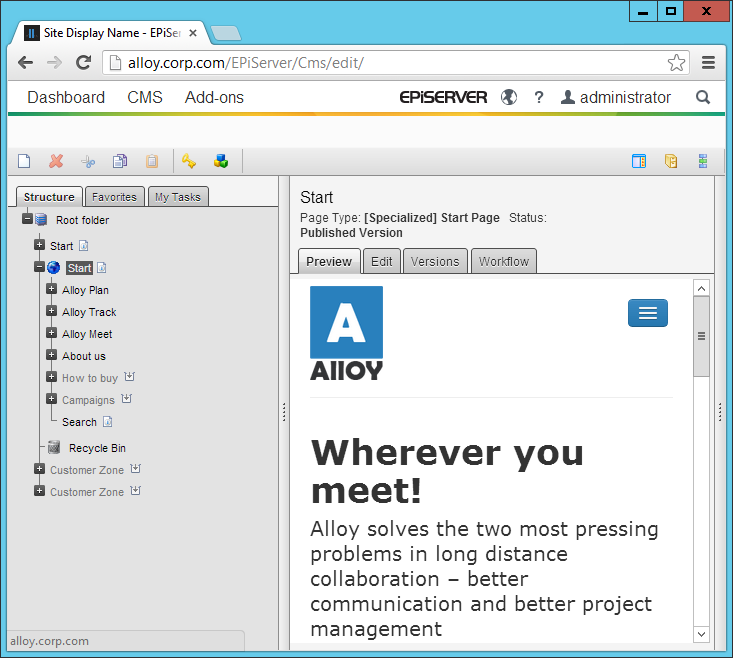Image resolution: width=733 pixels, height=658 pixels.
Task: Open the My Tasks tab
Action: (x=178, y=197)
